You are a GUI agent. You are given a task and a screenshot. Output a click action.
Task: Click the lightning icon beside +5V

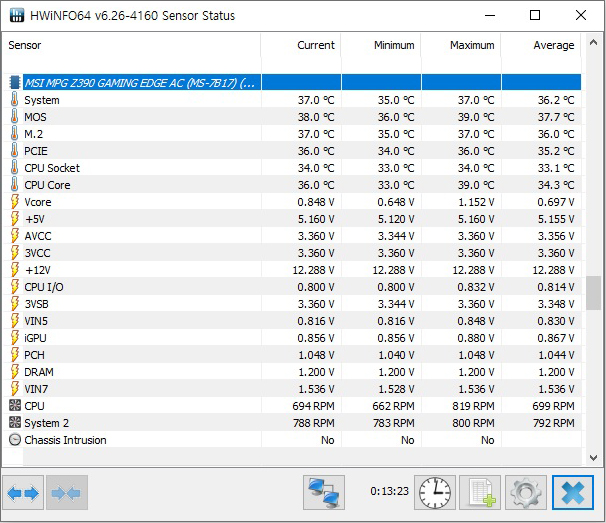coord(14,219)
